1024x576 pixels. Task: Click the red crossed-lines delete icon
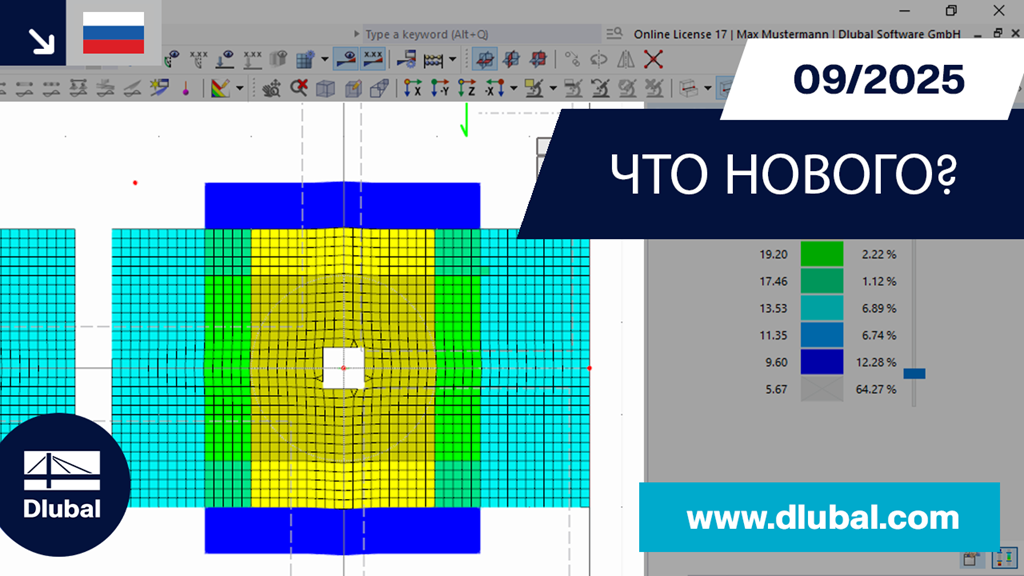pyautogui.click(x=653, y=59)
